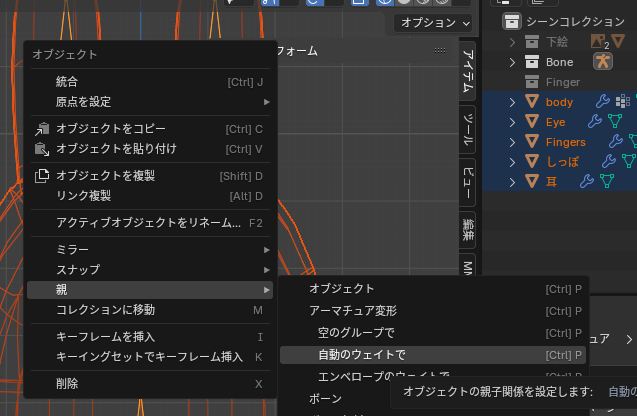
Task: Expand the しっぽ object tree
Action: coord(512,162)
